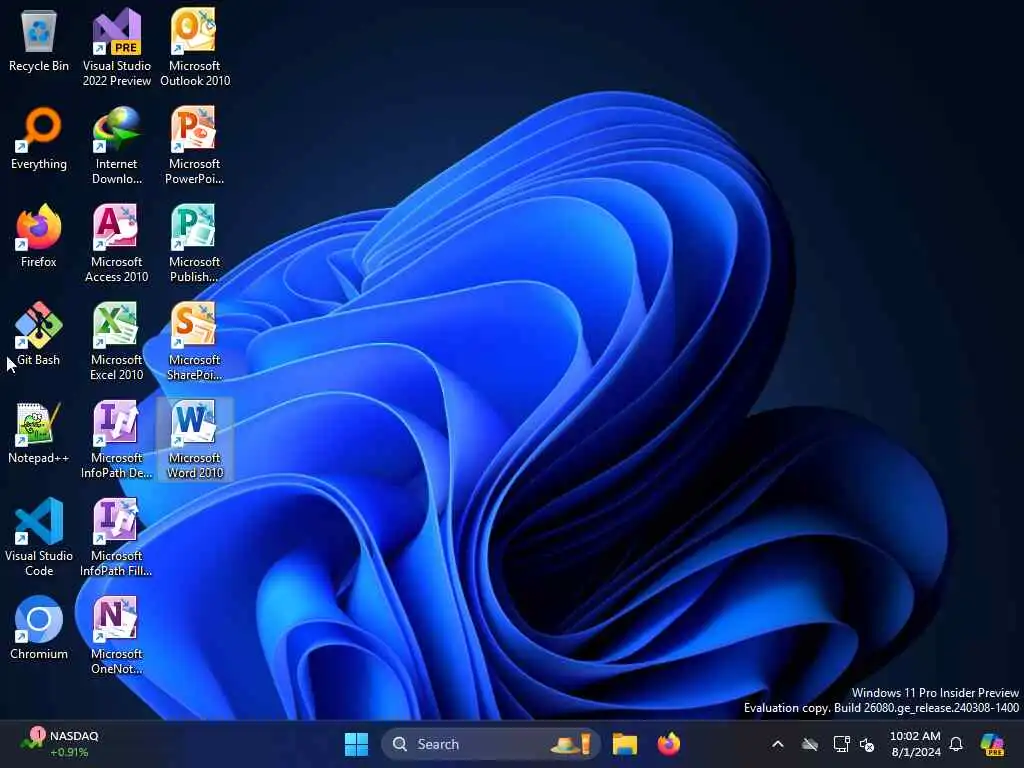Click the muted volume tray icon

[x=867, y=744]
